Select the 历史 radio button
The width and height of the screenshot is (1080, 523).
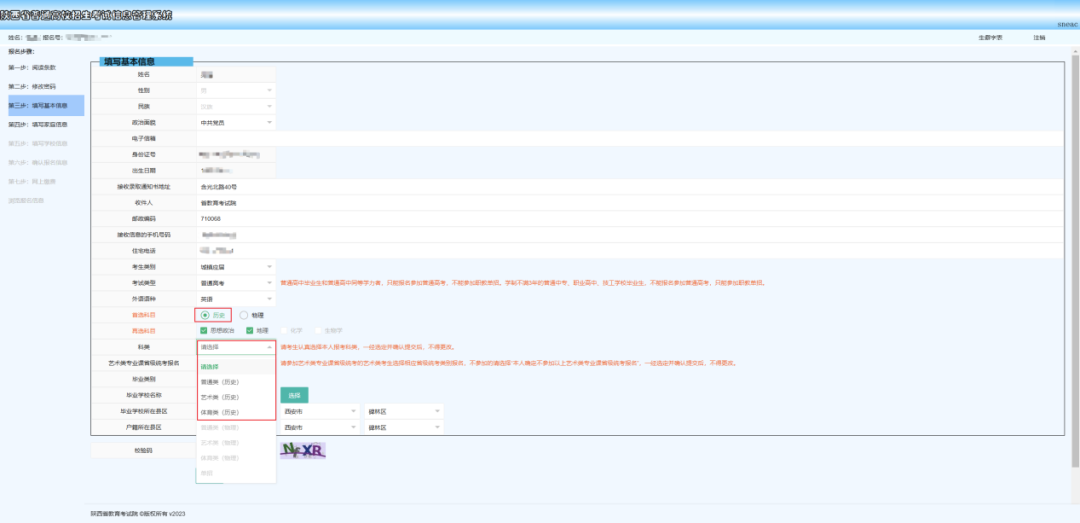205,315
